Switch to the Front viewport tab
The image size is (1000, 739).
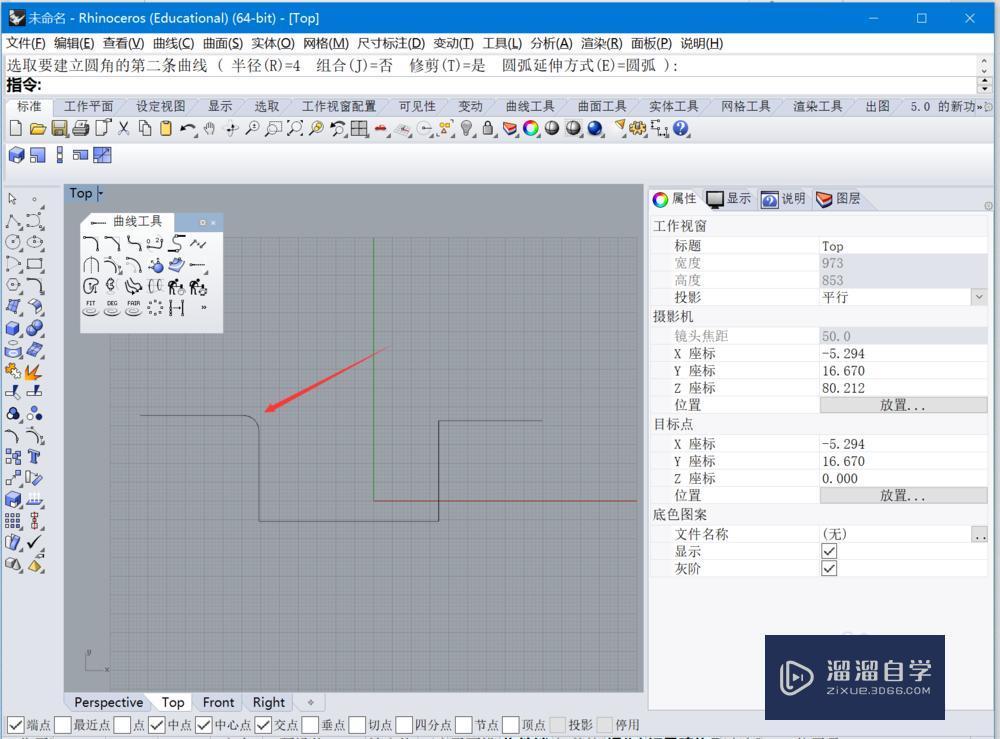[x=218, y=702]
